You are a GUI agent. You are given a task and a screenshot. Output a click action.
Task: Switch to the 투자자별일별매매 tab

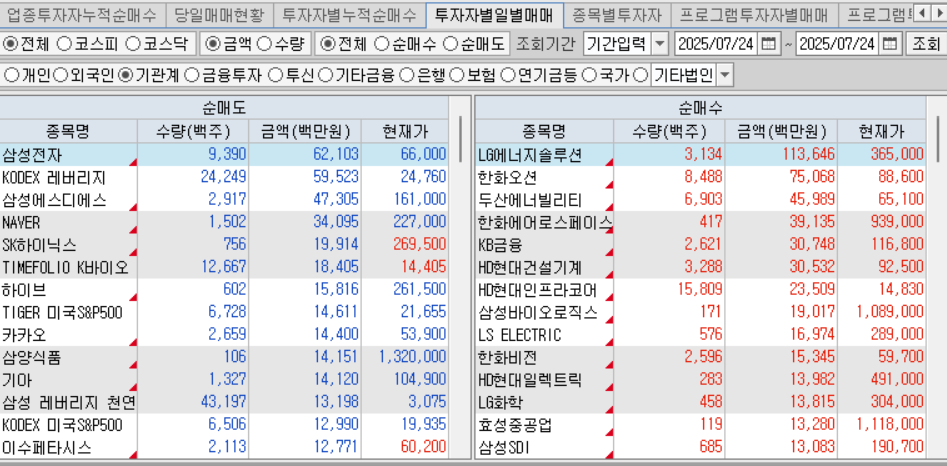coord(494,14)
